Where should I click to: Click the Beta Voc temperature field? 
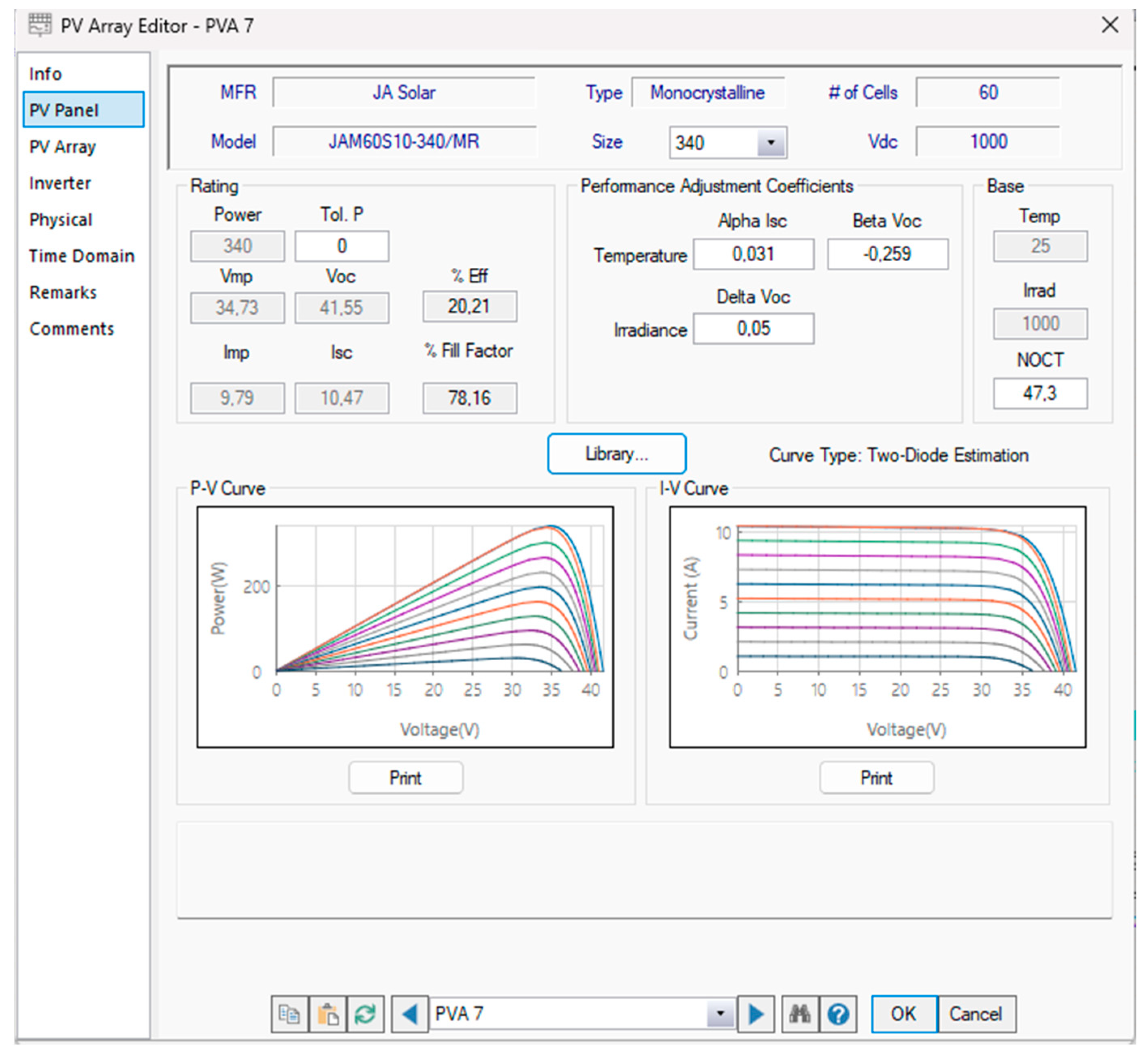pos(887,254)
